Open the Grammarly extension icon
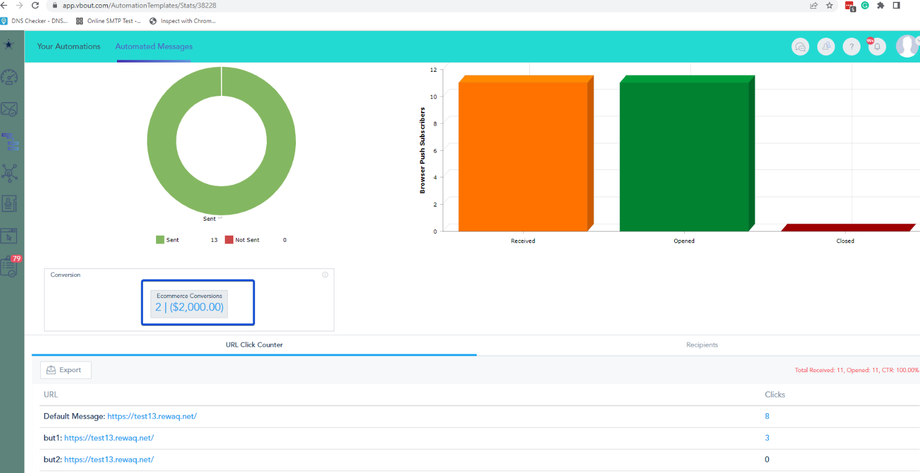920x473 pixels. (865, 5)
